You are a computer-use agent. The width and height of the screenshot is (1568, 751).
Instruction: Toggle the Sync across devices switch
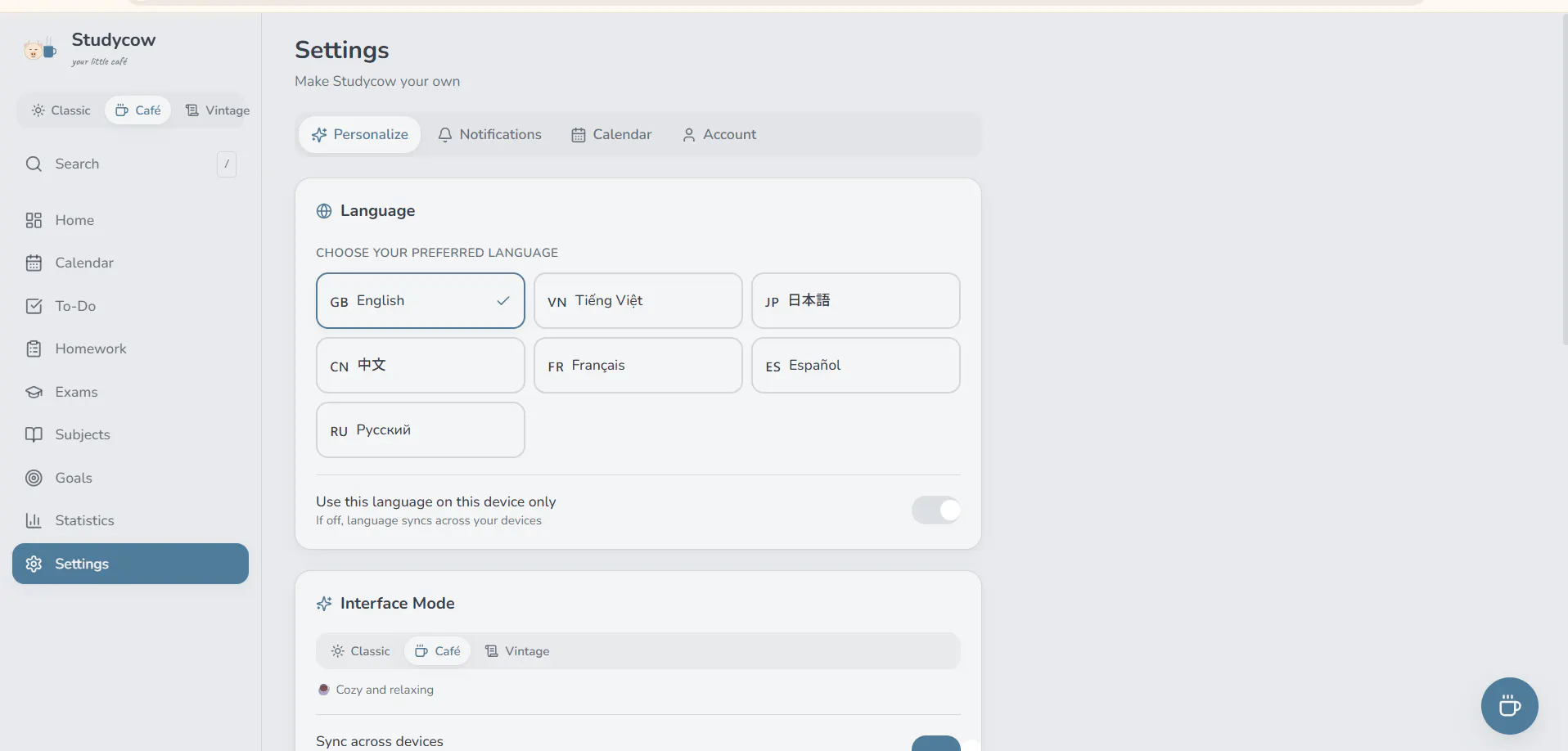pos(936,744)
